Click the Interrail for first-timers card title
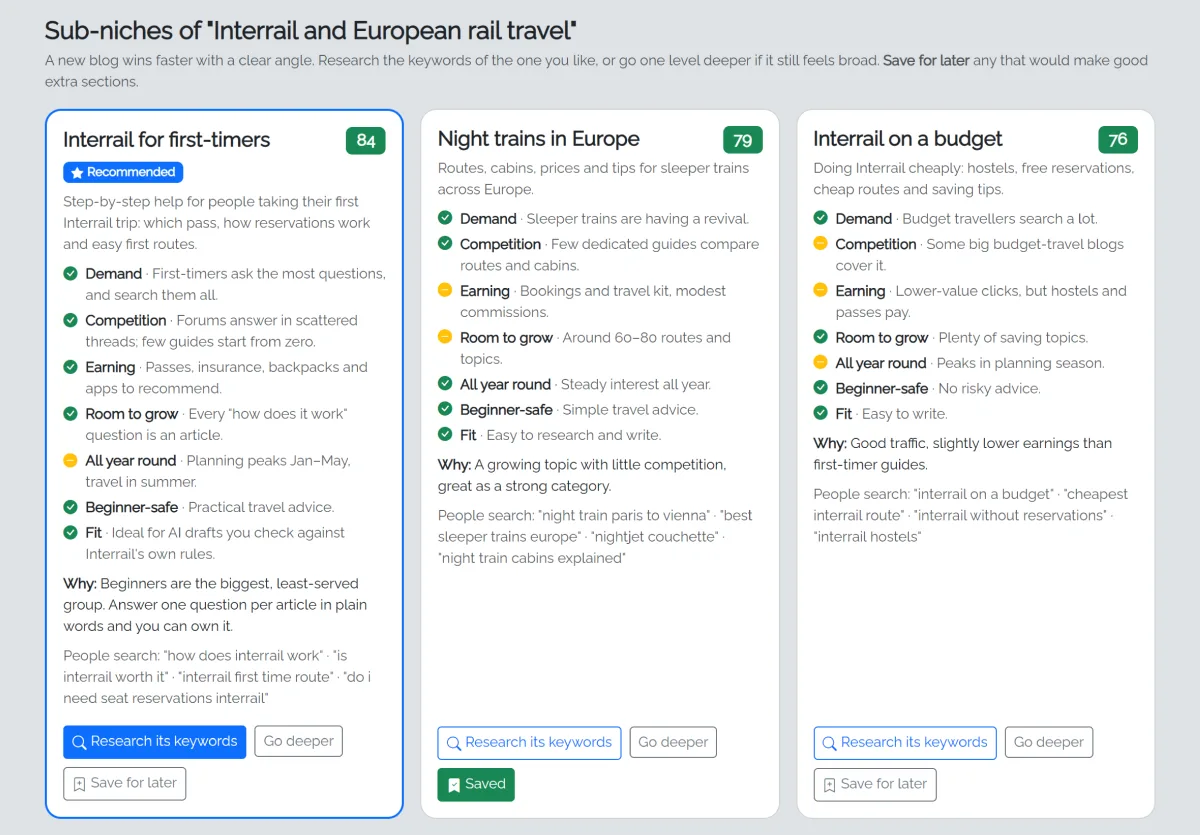This screenshot has height=835, width=1200. coord(167,140)
